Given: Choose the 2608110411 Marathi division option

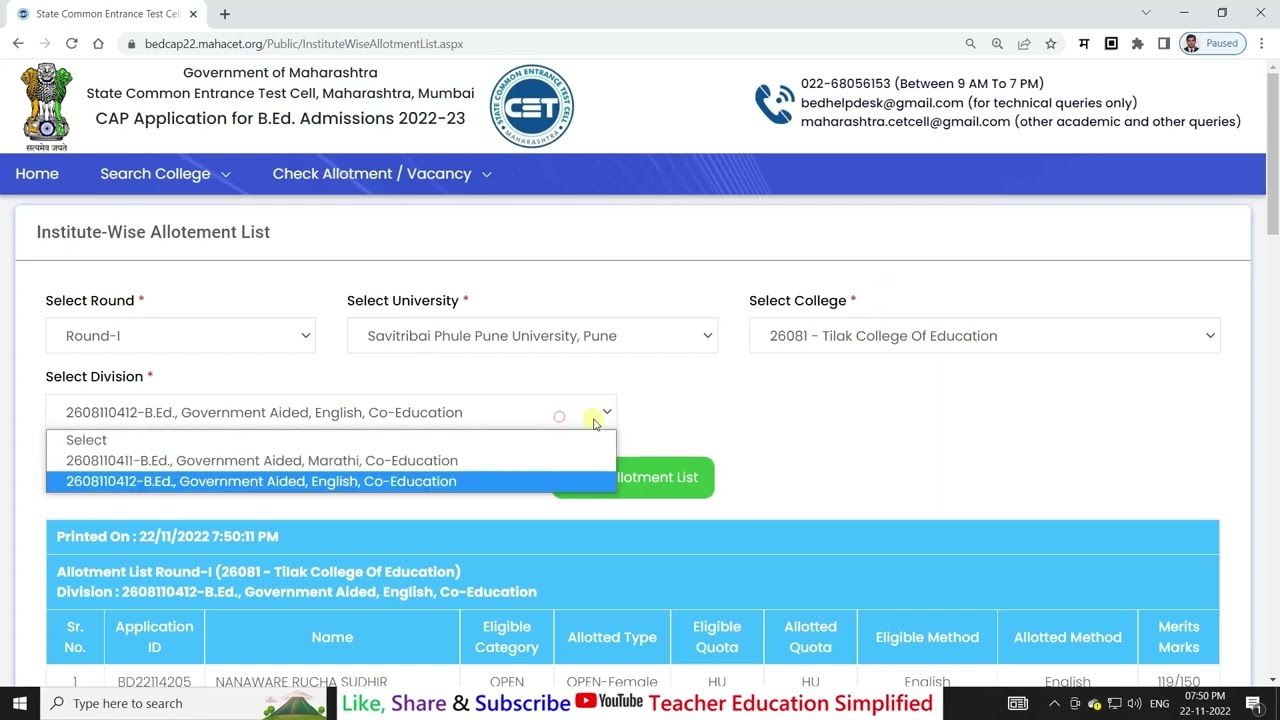Looking at the screenshot, I should [331, 461].
